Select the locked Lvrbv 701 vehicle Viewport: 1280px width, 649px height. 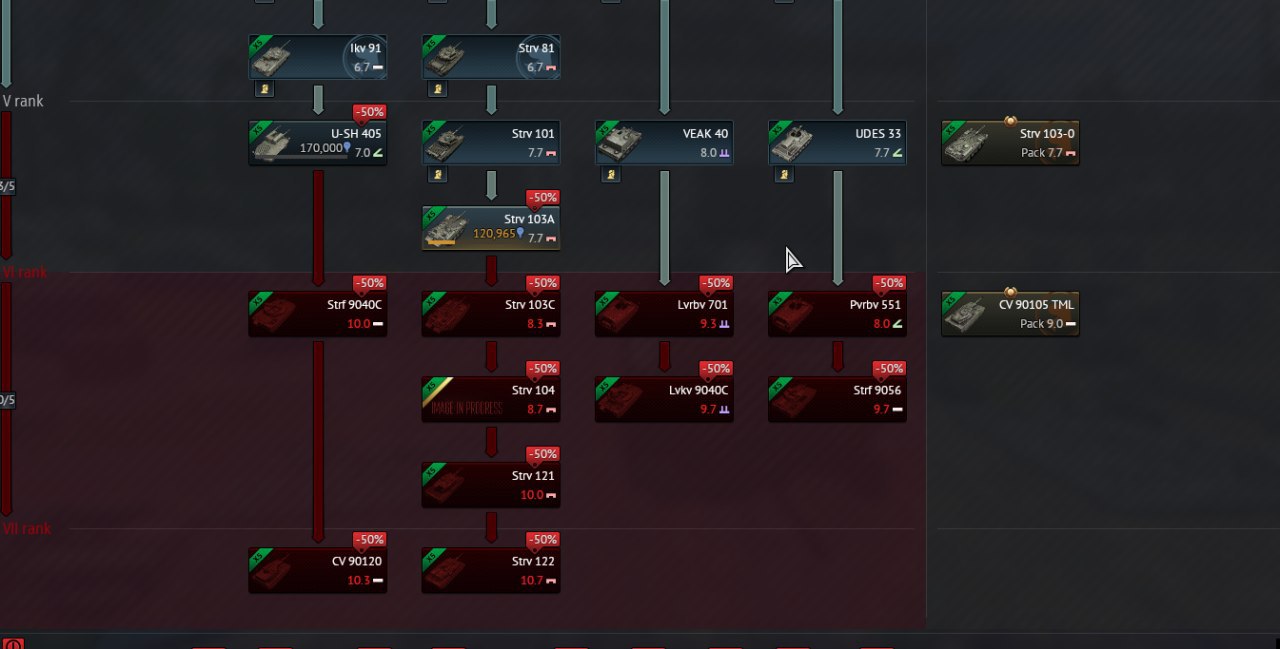(x=664, y=314)
